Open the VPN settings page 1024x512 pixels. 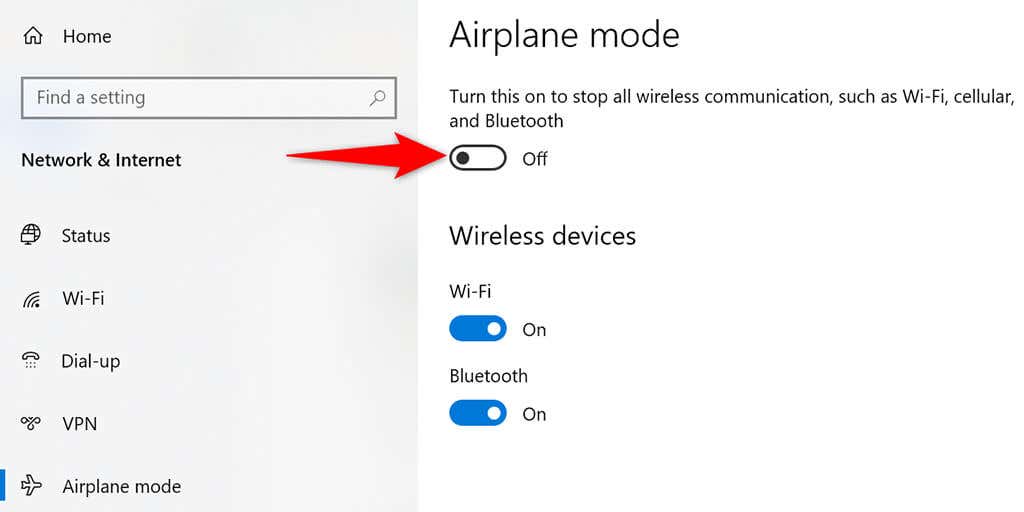click(x=80, y=424)
